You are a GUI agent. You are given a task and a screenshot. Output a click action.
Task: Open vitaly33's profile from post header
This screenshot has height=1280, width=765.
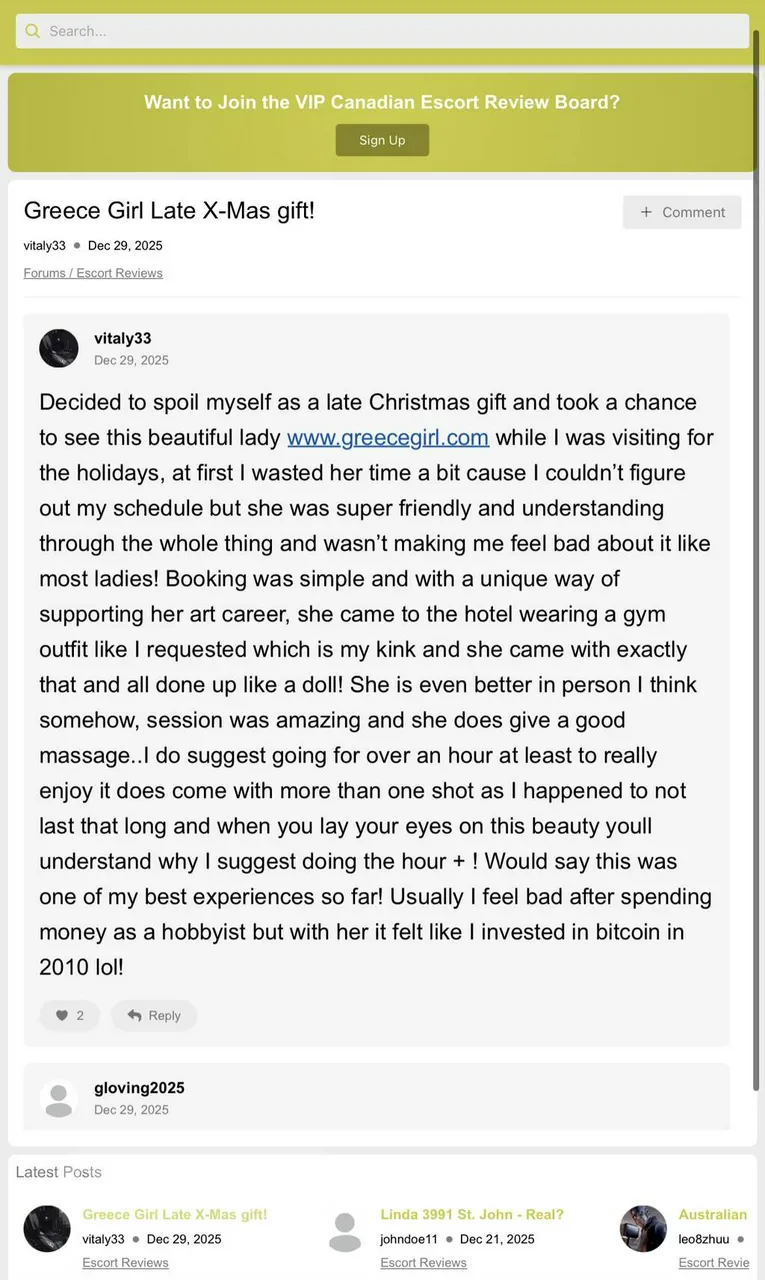(x=123, y=338)
